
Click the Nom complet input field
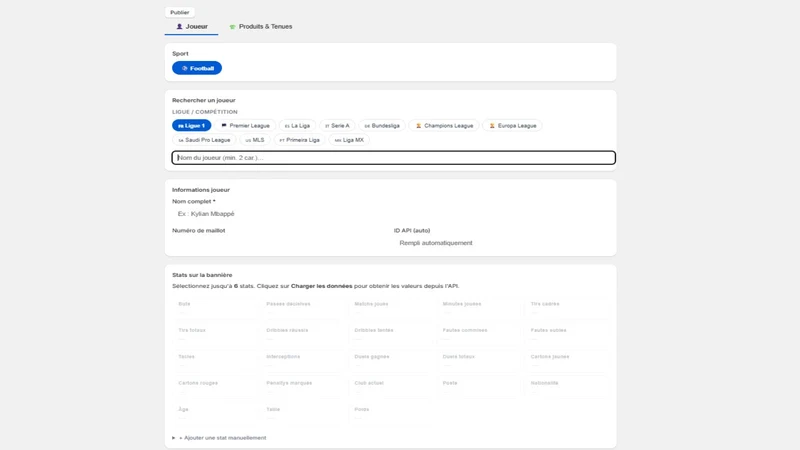pos(390,214)
